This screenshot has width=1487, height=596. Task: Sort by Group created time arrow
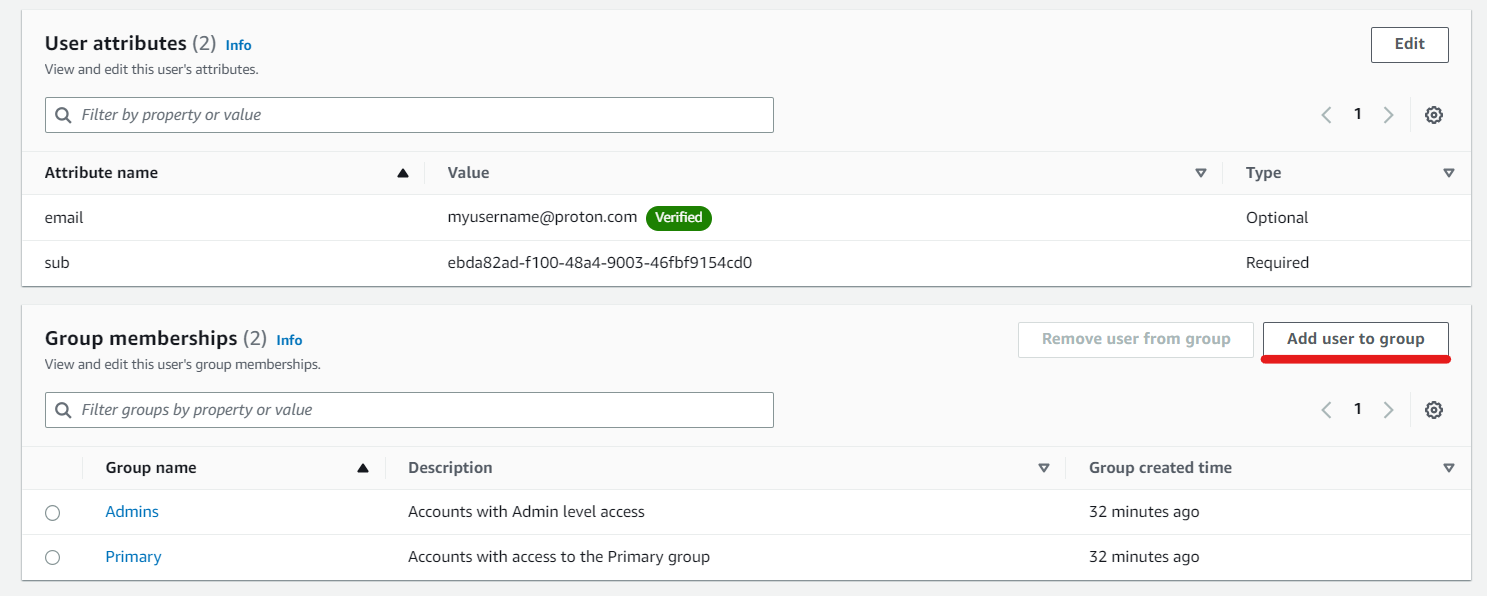point(1448,468)
